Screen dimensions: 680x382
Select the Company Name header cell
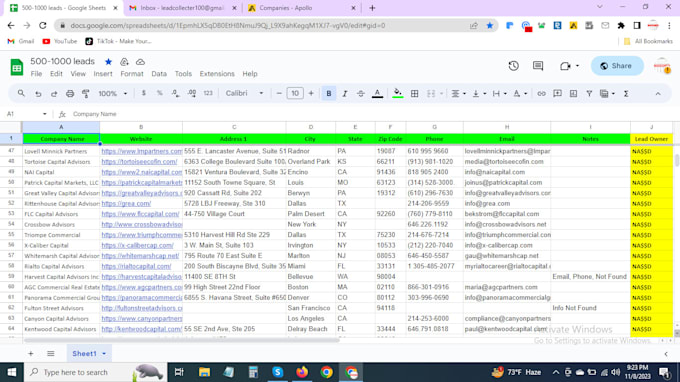(61, 139)
